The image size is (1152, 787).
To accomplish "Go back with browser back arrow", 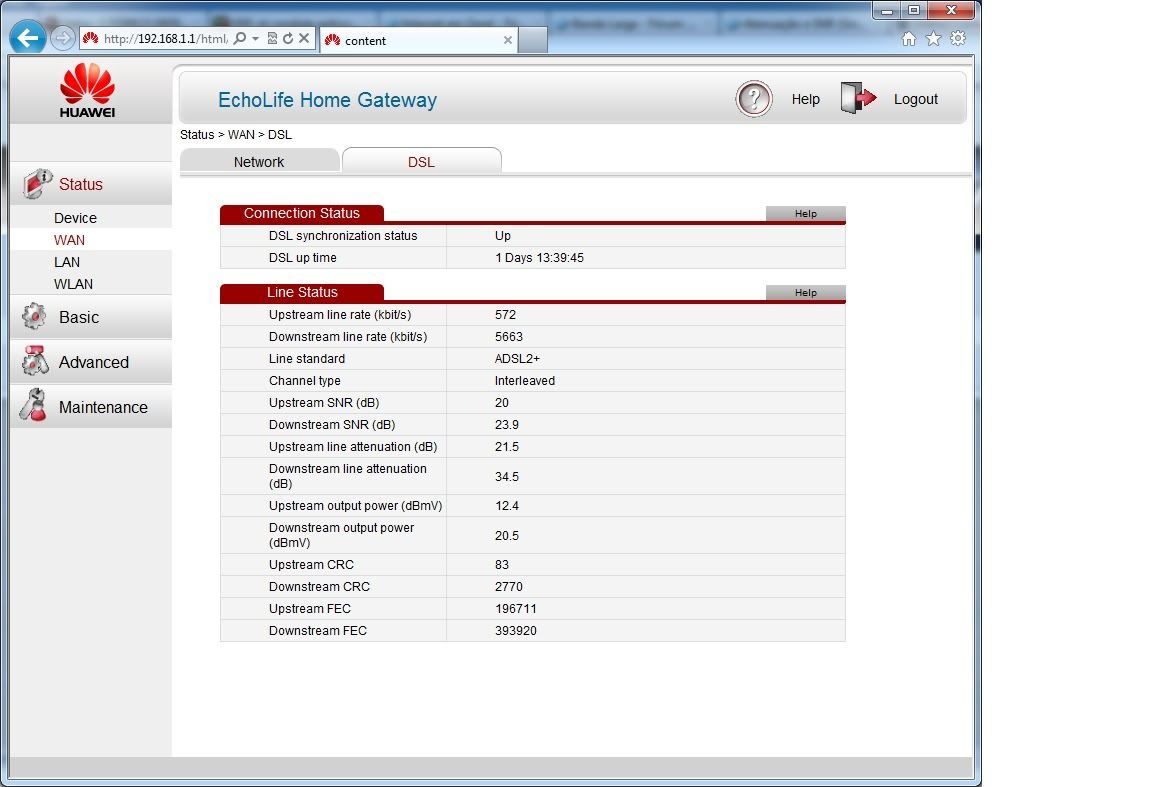I will click(x=28, y=39).
